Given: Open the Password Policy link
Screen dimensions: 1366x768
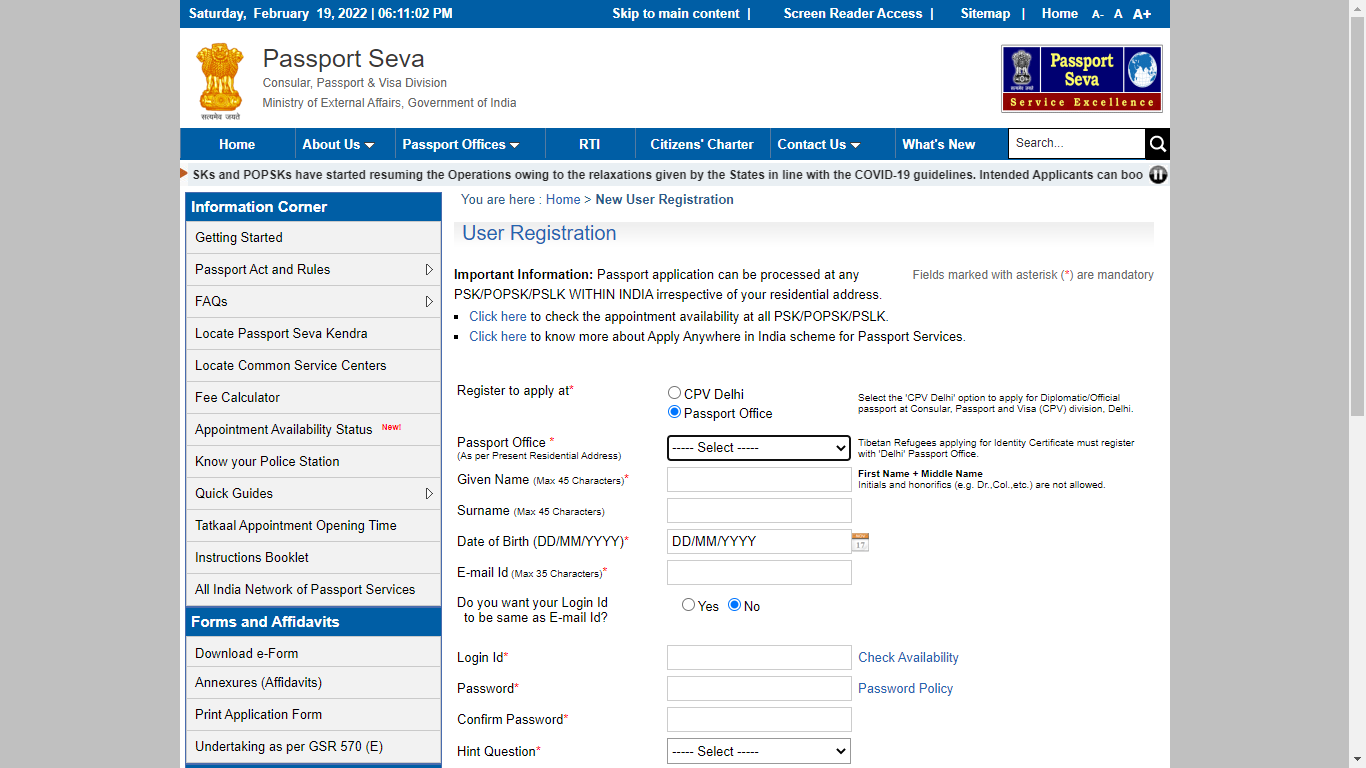Looking at the screenshot, I should coord(905,689).
